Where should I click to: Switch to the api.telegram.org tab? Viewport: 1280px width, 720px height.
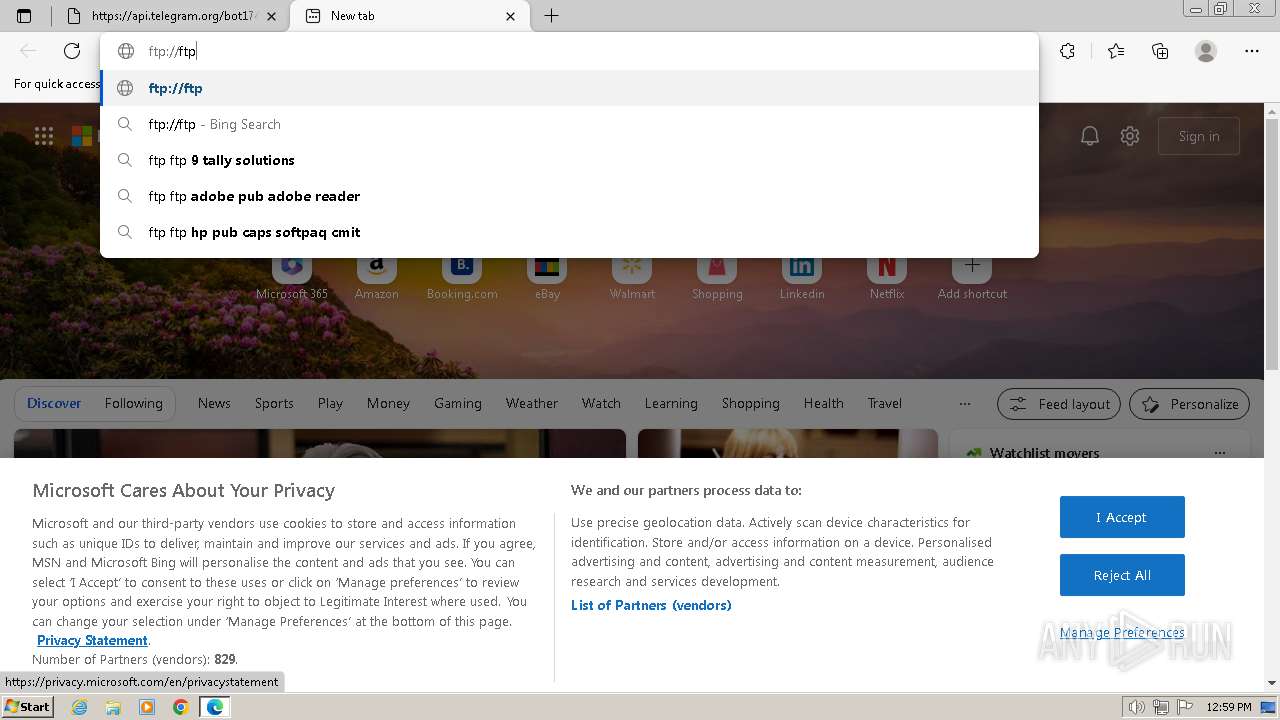coord(170,16)
